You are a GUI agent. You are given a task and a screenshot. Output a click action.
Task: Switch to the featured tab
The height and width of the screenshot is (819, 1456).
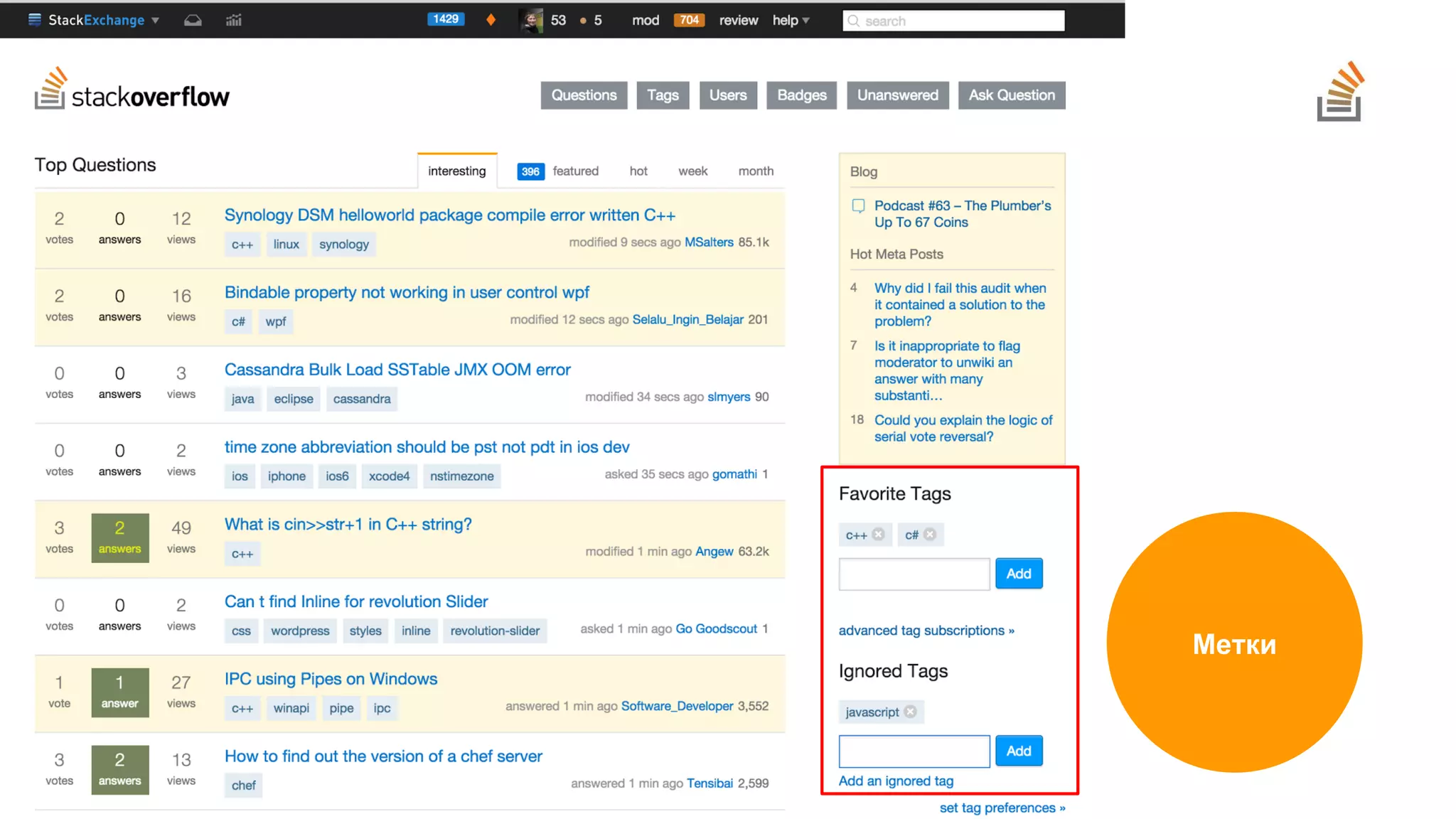pos(574,171)
